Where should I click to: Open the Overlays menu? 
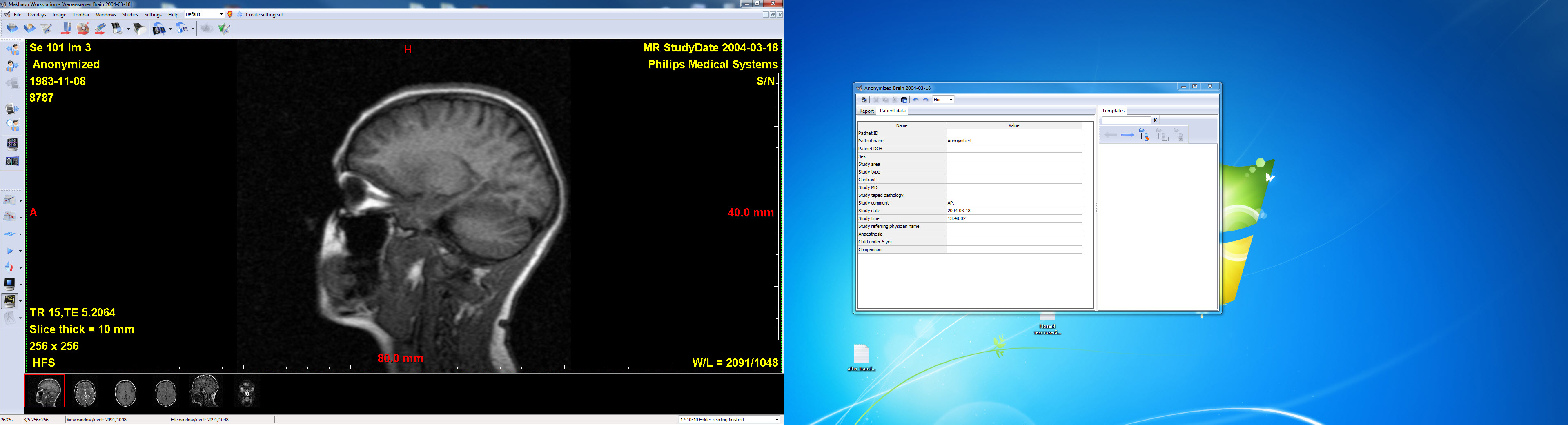coord(37,15)
